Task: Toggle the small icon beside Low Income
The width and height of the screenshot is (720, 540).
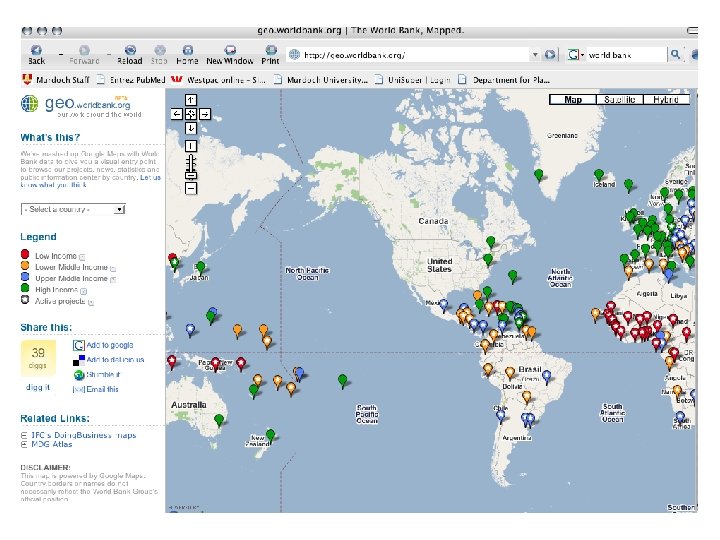Action: pos(82,257)
